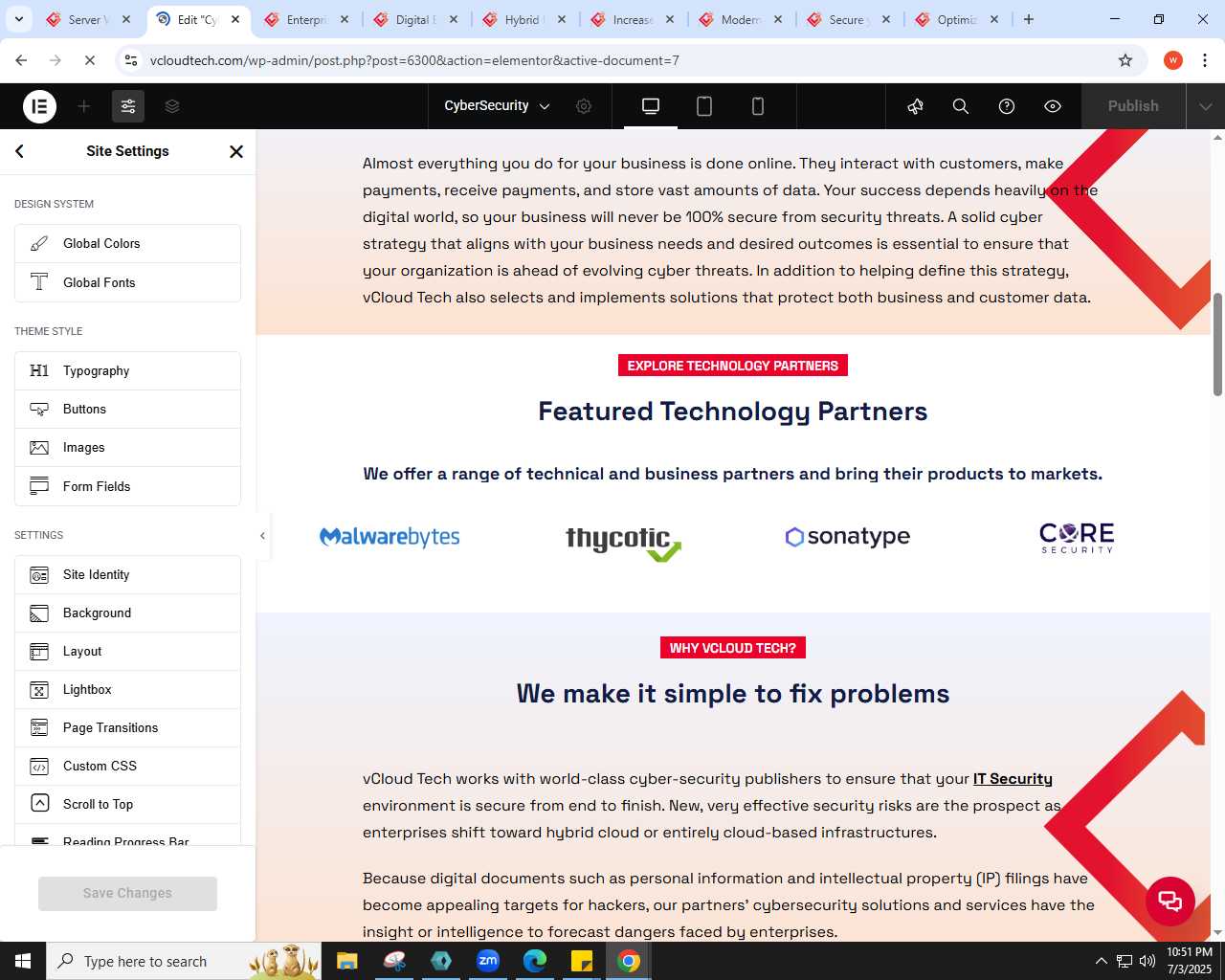Open Layout settings
This screenshot has width=1225, height=980.
(127, 652)
